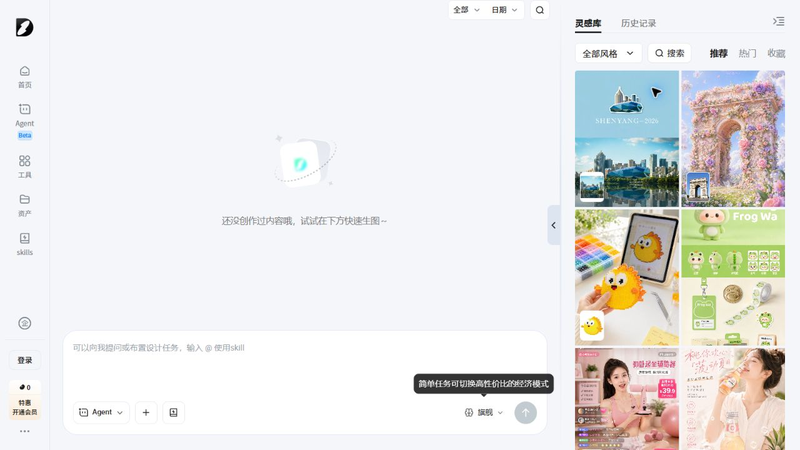Open the 全部风格 style dropdown
Viewport: 800px width, 450px height.
tap(608, 53)
